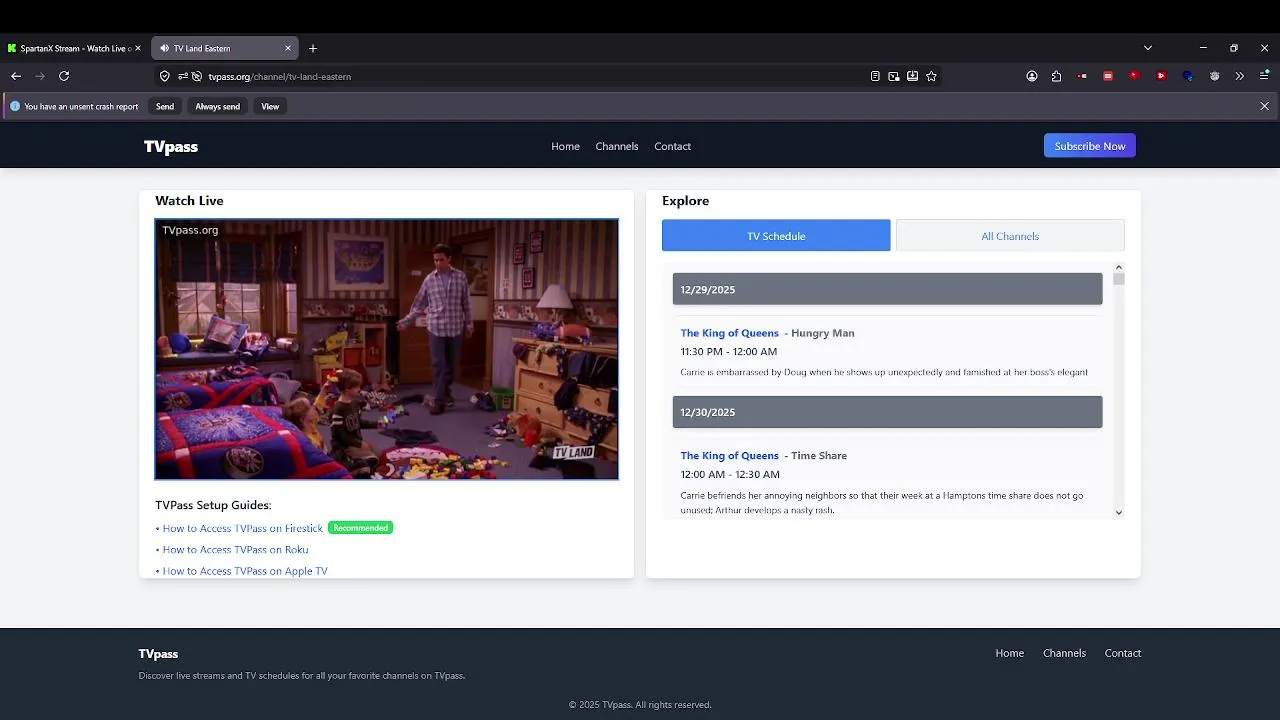1280x720 pixels.
Task: Click the install/download page icon in address bar
Action: [913, 76]
